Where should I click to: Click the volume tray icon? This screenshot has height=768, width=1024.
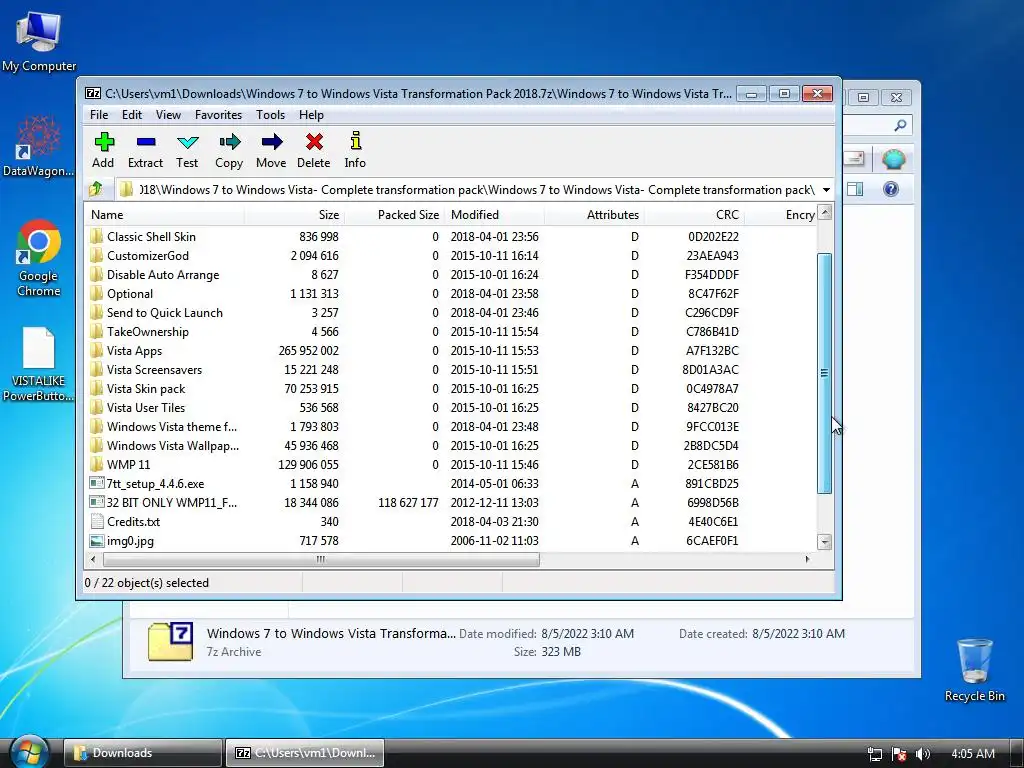pos(922,754)
